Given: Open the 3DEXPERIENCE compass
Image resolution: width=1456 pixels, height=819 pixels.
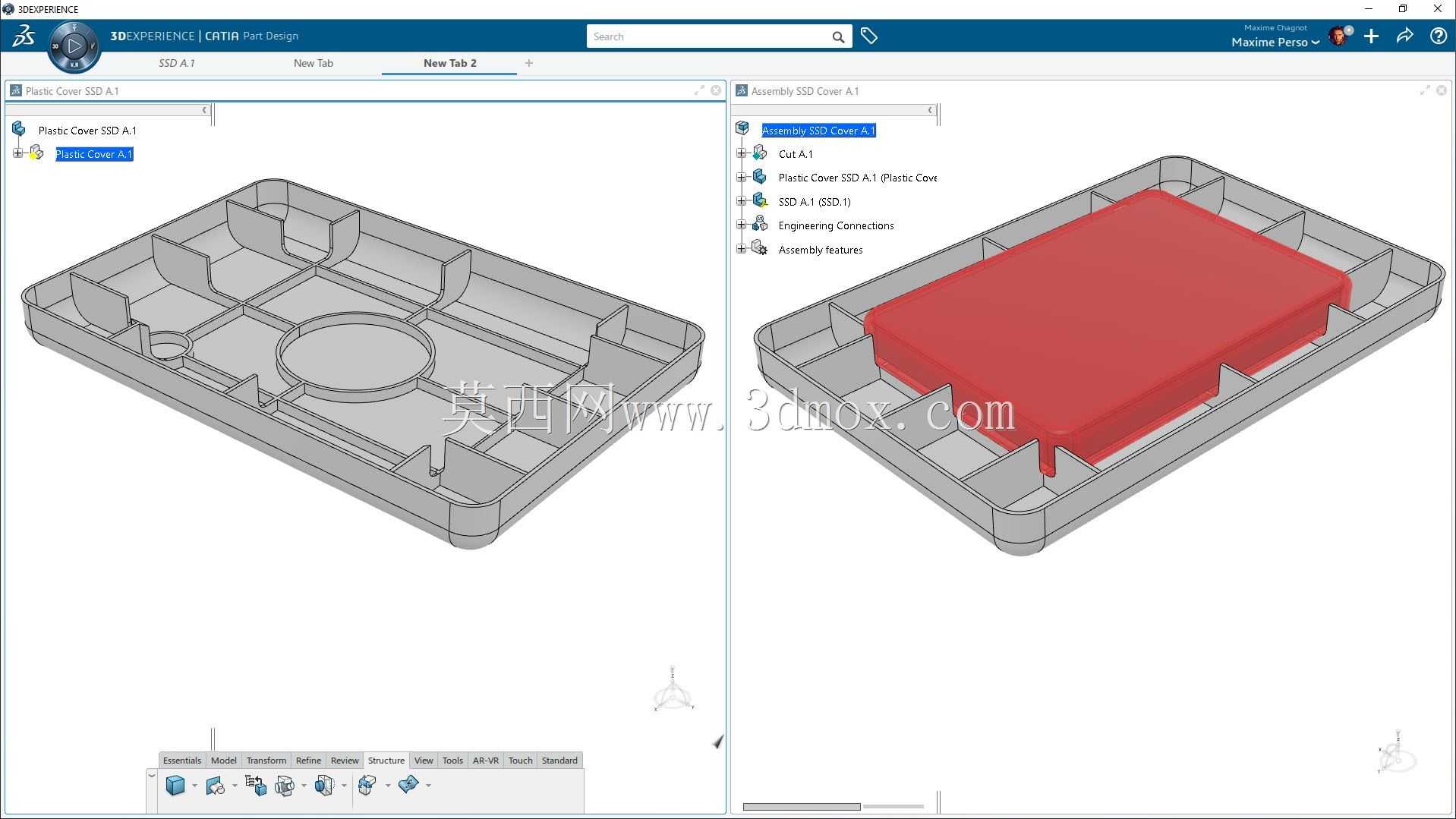Looking at the screenshot, I should coord(74,46).
